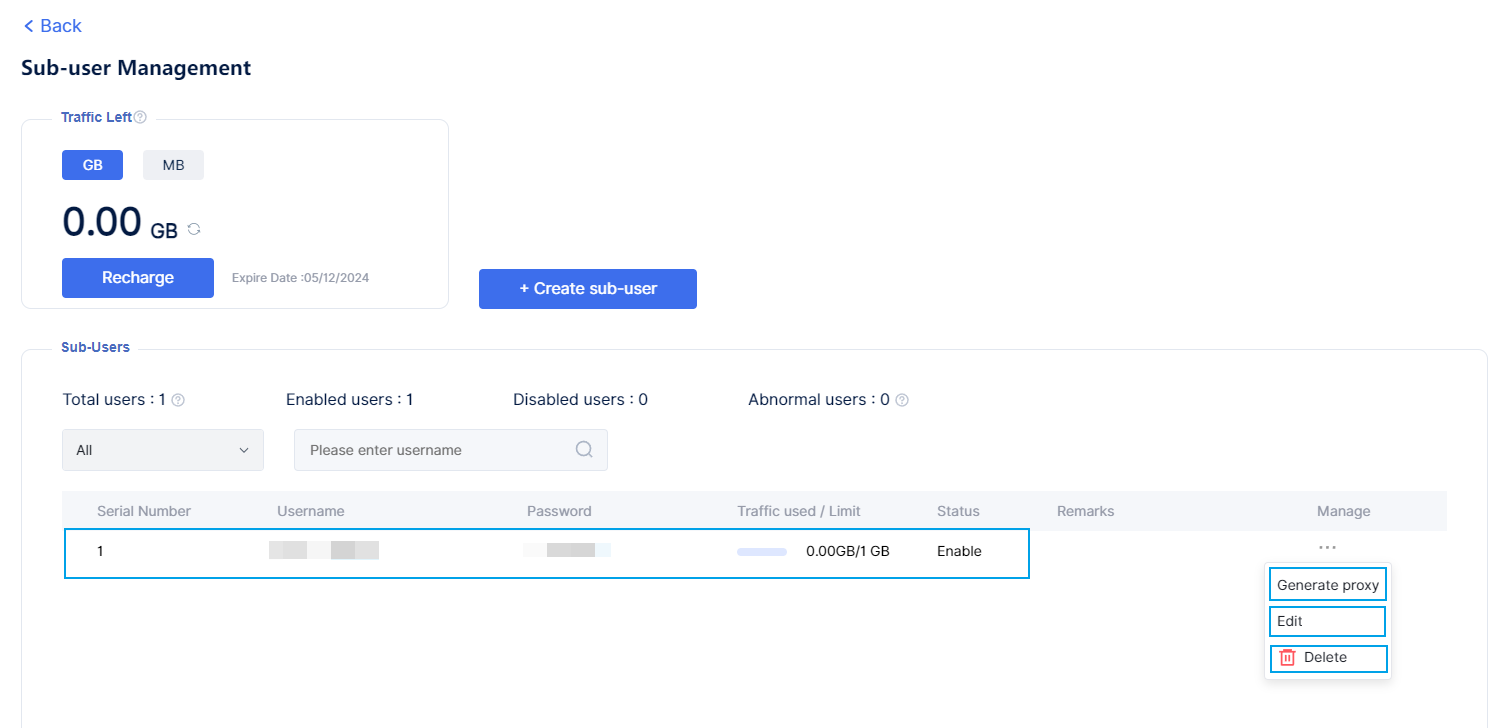The width and height of the screenshot is (1488, 728).
Task: Click the red trash Delete icon
Action: [1288, 658]
